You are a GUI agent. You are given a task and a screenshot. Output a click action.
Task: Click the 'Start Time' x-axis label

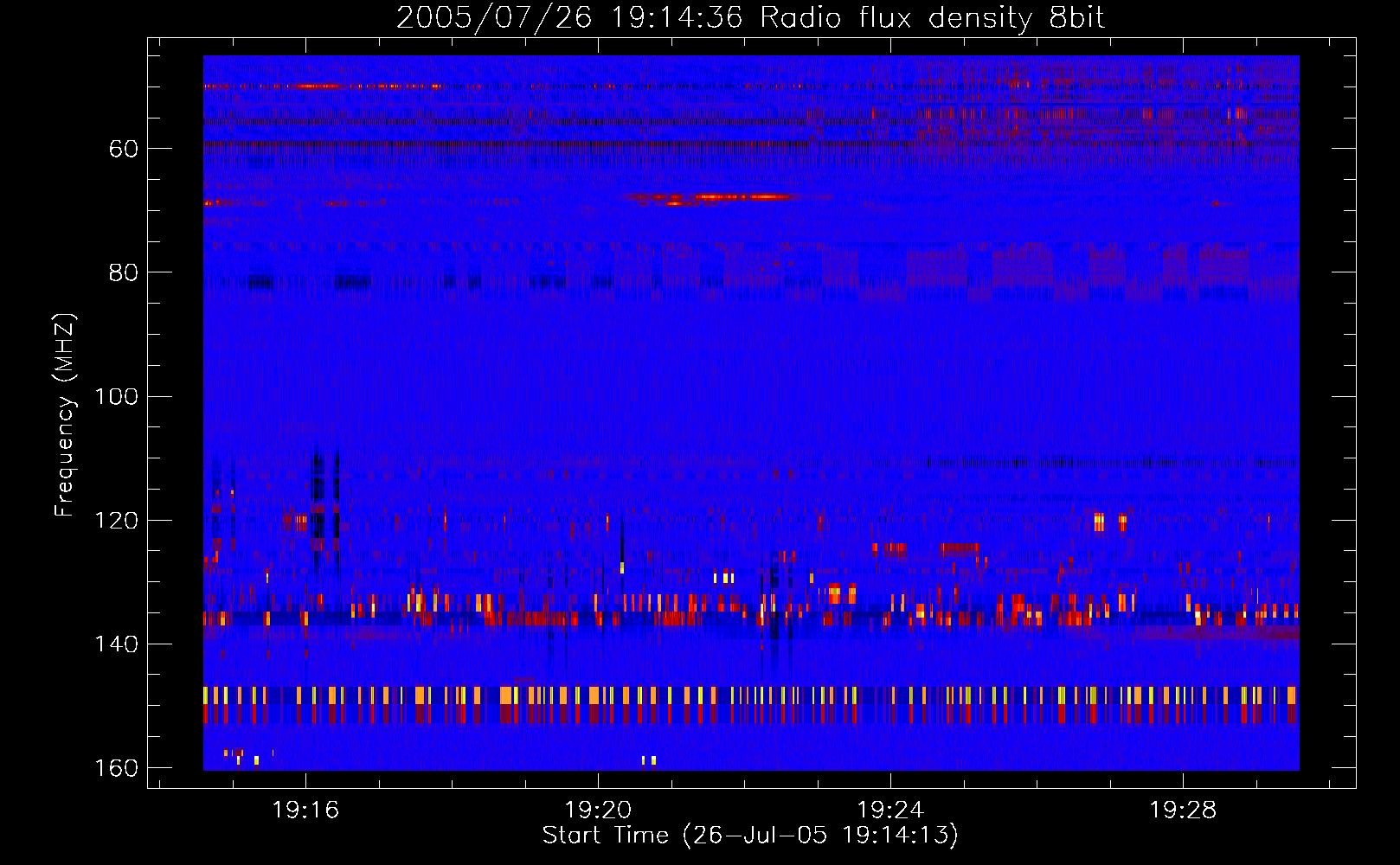pyautogui.click(x=750, y=836)
